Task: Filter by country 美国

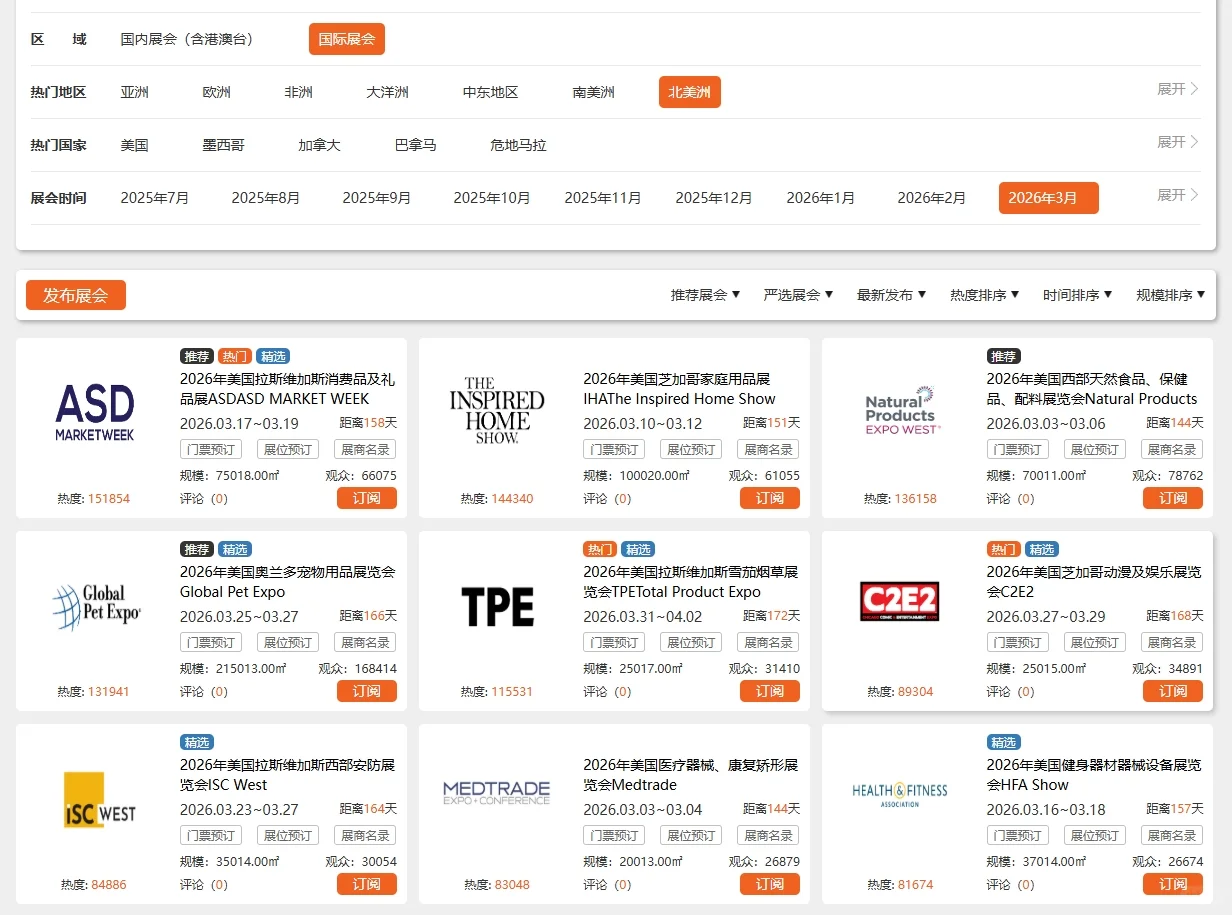Action: pos(135,145)
